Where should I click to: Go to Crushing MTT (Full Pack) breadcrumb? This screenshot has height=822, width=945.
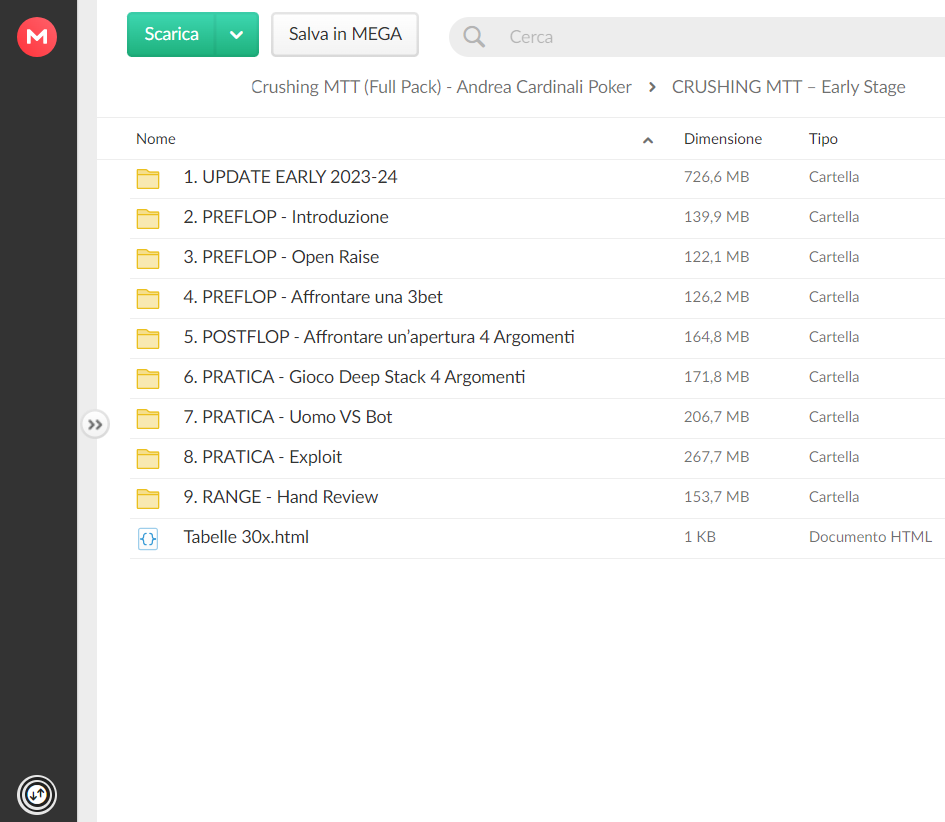(x=441, y=87)
